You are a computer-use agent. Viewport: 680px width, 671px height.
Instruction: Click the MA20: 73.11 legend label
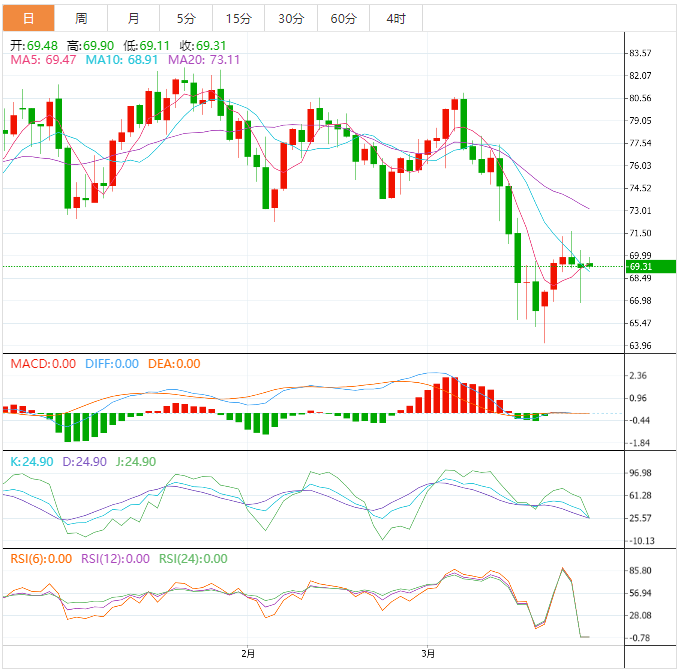click(x=205, y=61)
